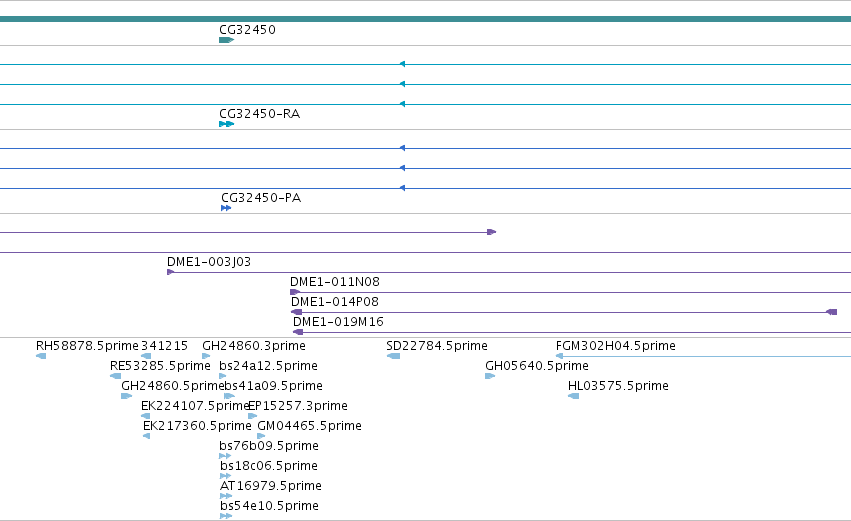Click the CG32450-PA label text
The image size is (851, 521).
261,198
